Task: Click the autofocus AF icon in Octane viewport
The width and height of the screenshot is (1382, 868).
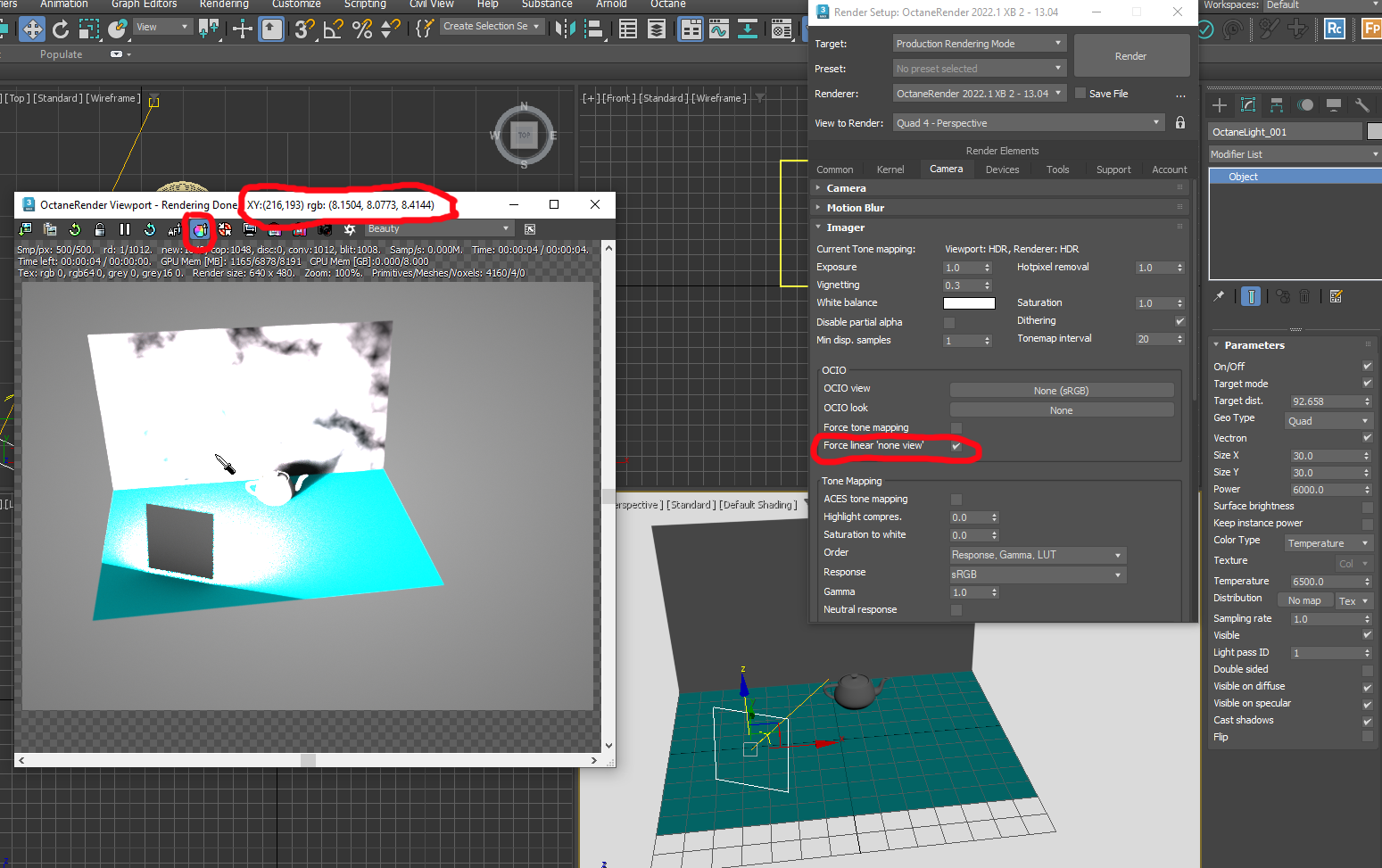Action: 175,229
